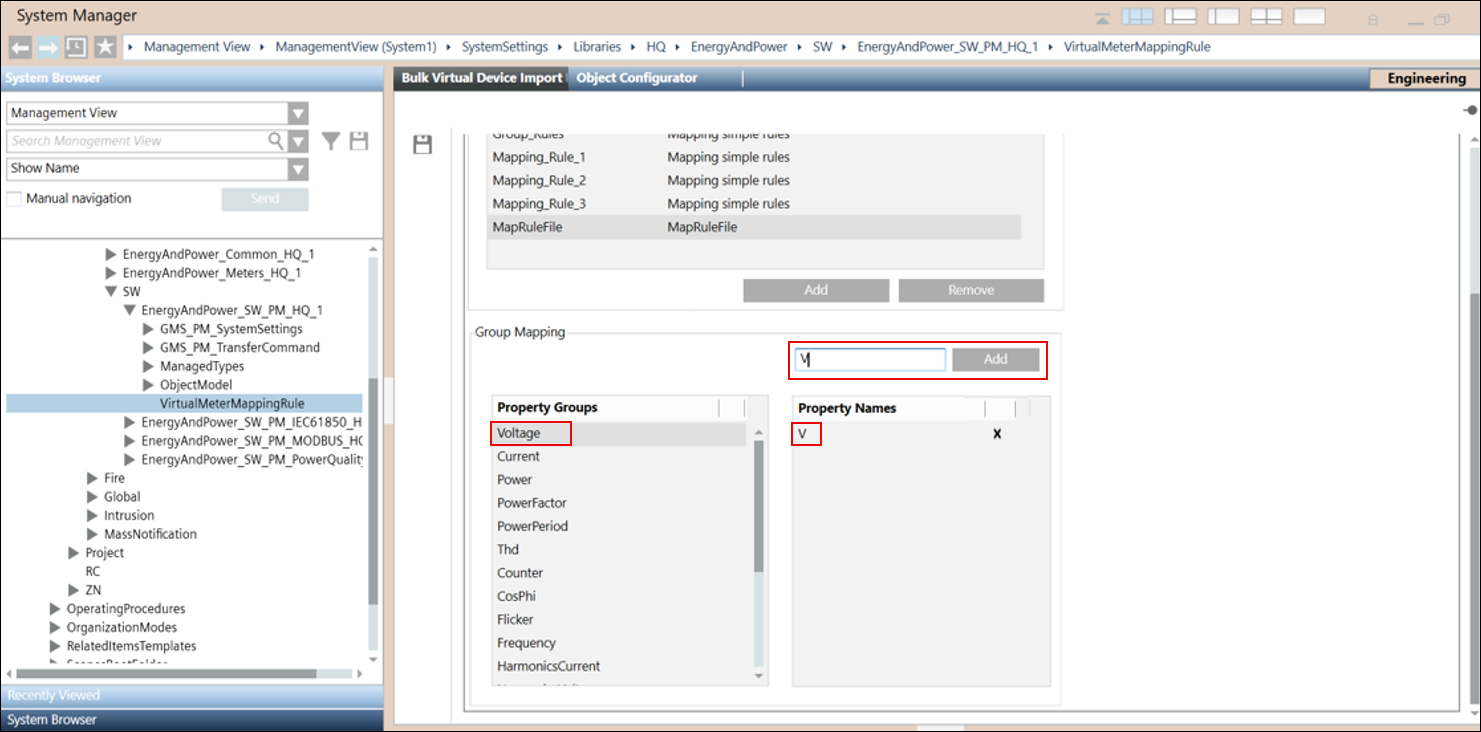Click the back navigation arrow
This screenshot has height=732, width=1481.
tap(20, 47)
